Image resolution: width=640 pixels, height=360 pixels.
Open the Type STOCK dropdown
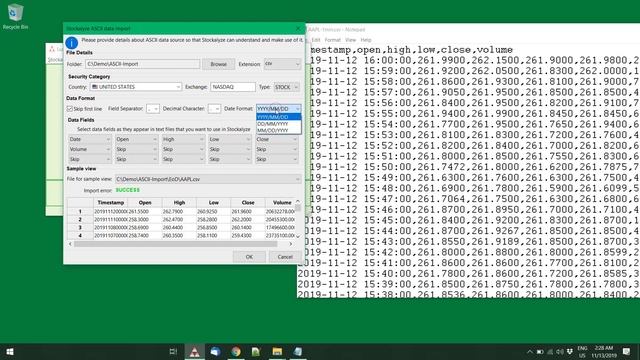point(287,87)
